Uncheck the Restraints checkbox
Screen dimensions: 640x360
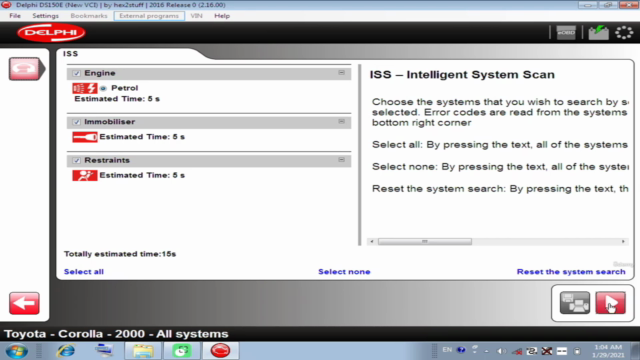[76, 160]
